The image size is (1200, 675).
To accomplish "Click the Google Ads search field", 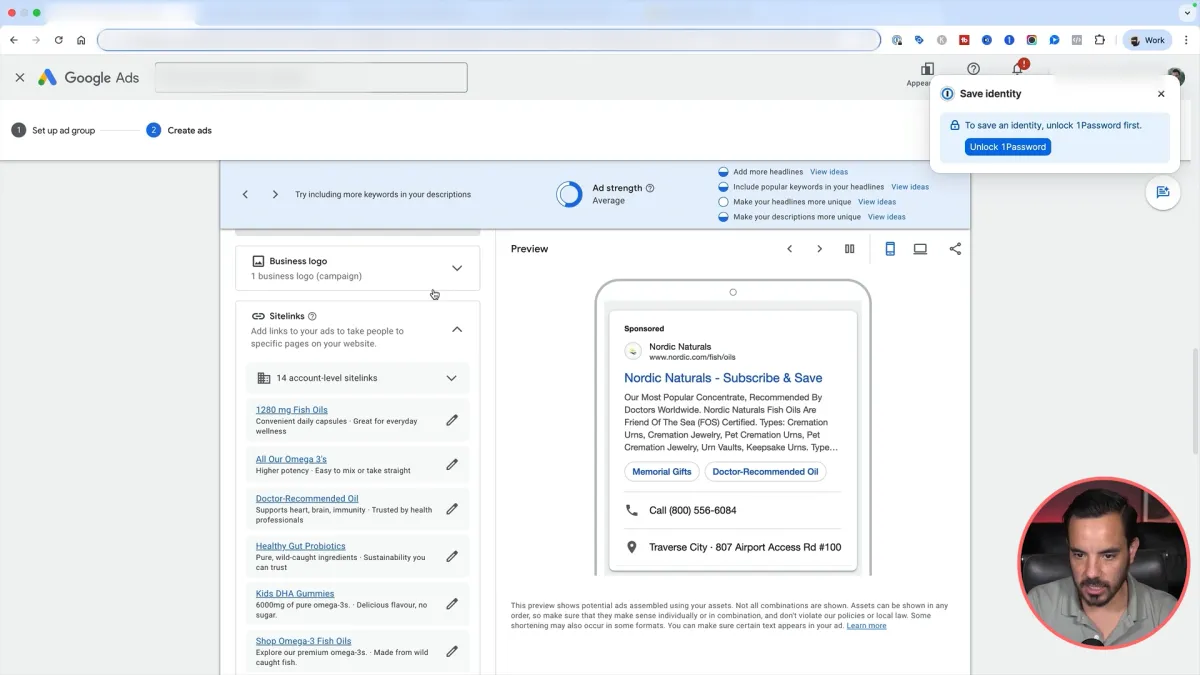I will 311,77.
